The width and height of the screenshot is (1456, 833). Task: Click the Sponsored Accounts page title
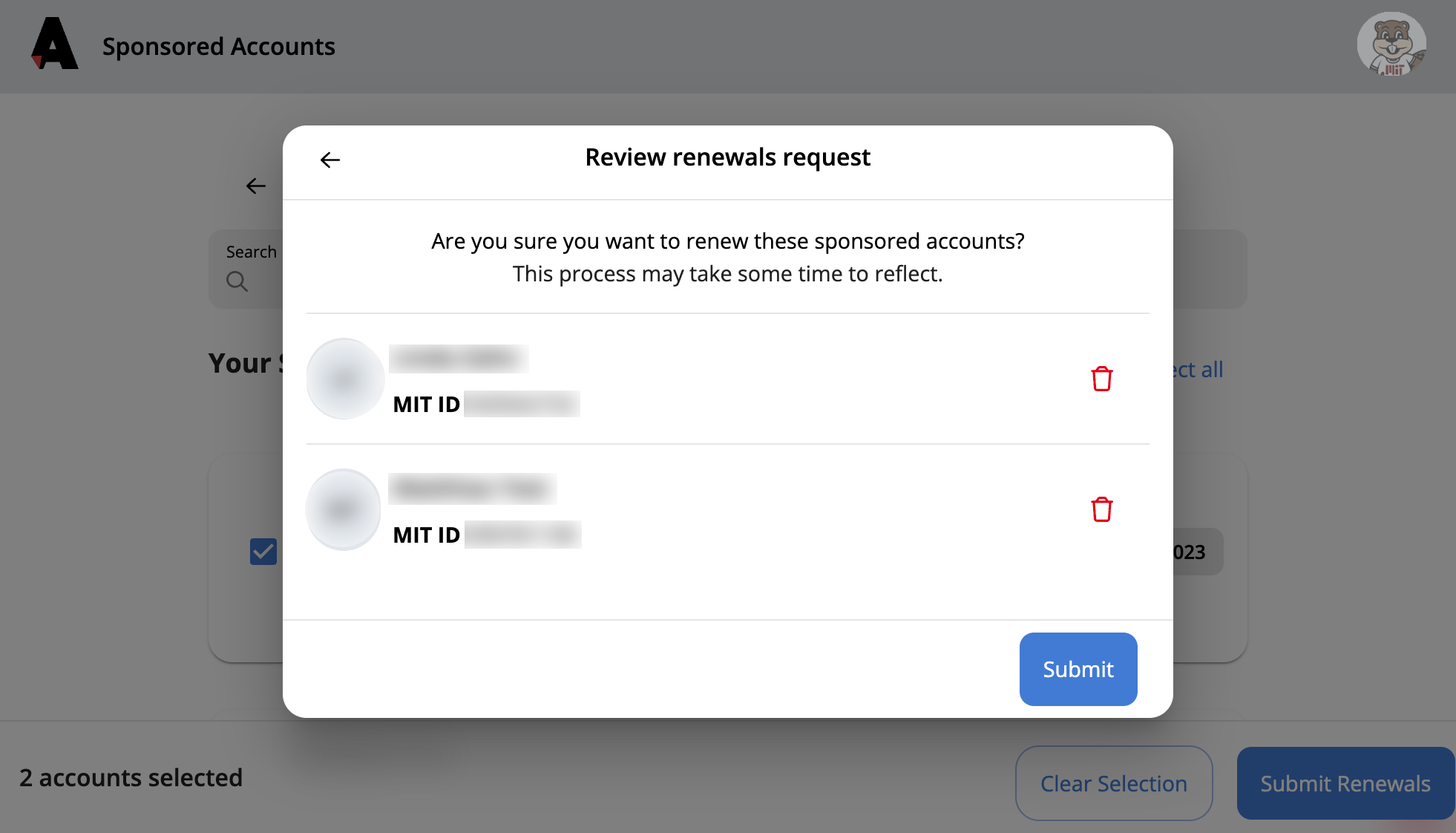point(219,46)
